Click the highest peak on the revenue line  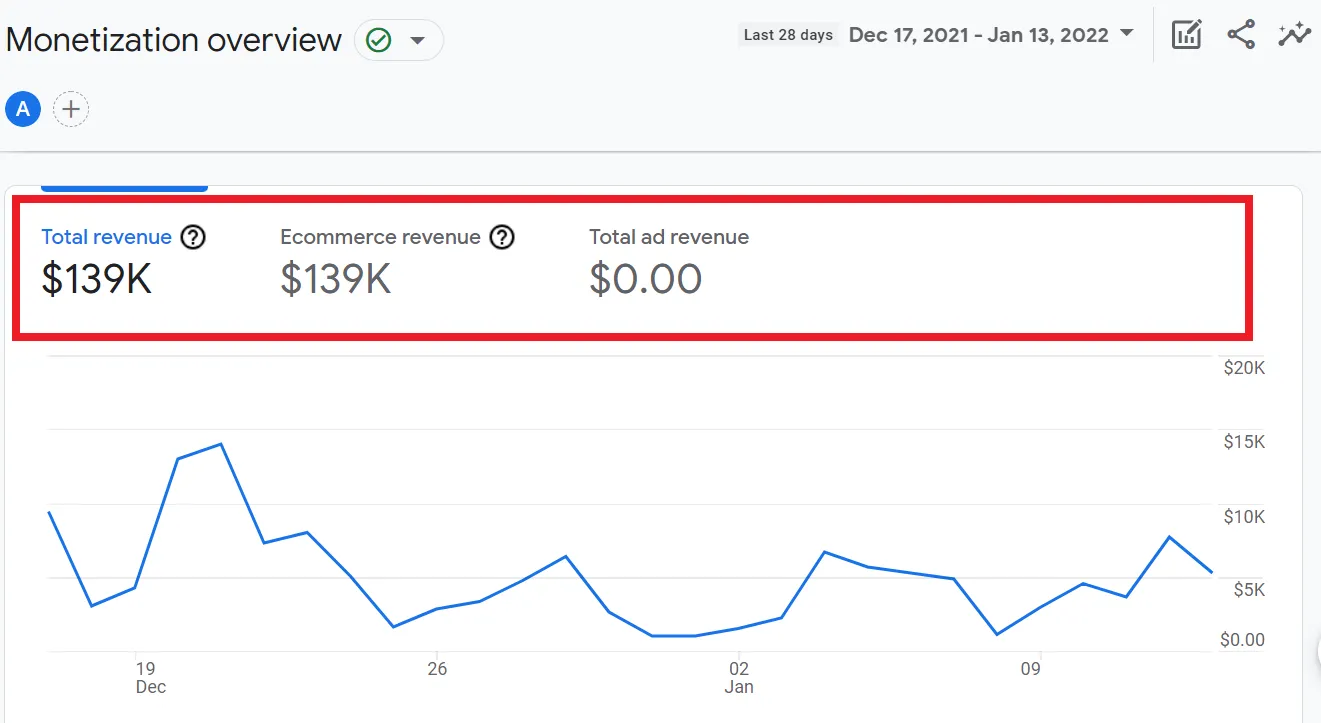coord(220,444)
